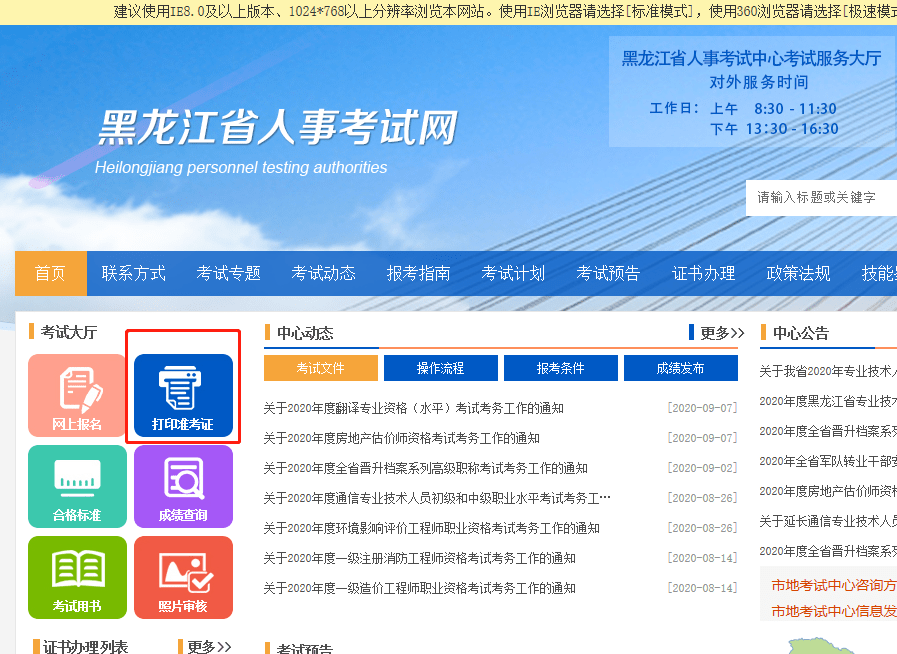
Task: Select the 政策法规 menu item
Action: pos(797,273)
